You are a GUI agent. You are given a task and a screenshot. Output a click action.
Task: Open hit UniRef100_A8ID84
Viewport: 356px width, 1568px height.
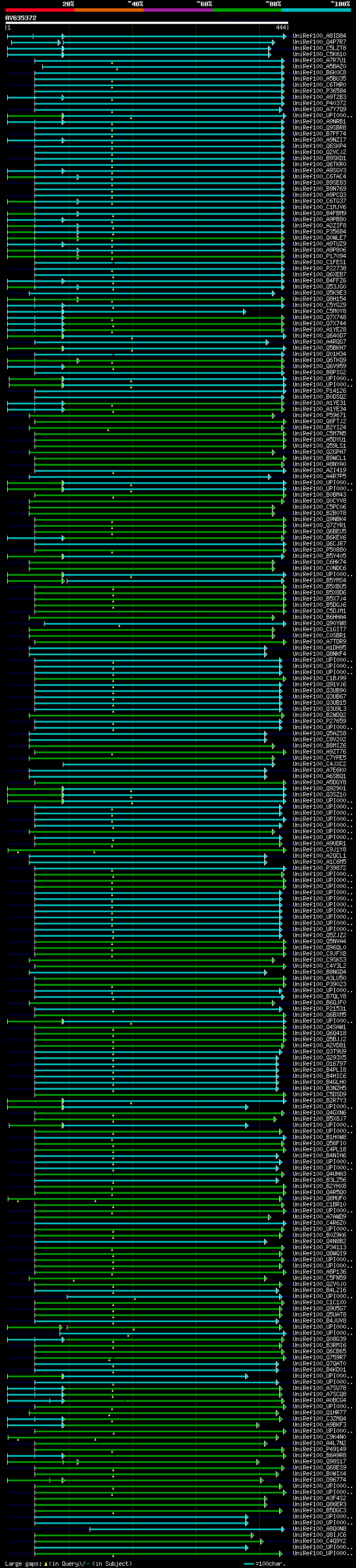click(x=319, y=36)
